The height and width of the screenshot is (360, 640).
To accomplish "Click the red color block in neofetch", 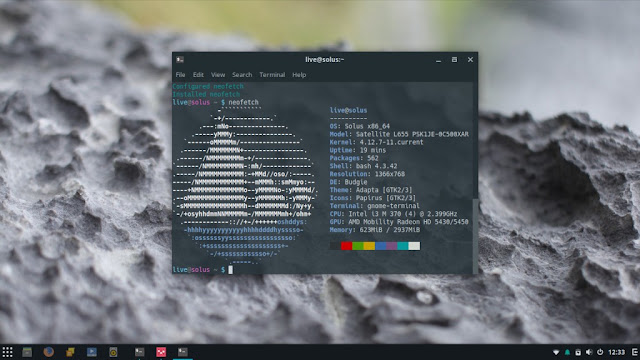I will [x=347, y=246].
